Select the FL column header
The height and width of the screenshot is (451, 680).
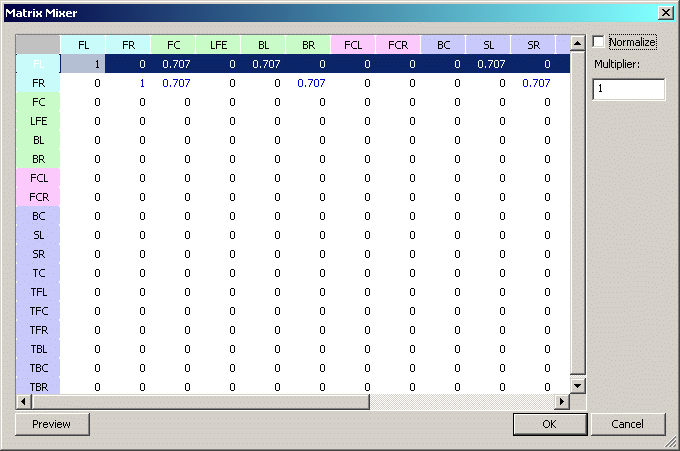click(83, 45)
